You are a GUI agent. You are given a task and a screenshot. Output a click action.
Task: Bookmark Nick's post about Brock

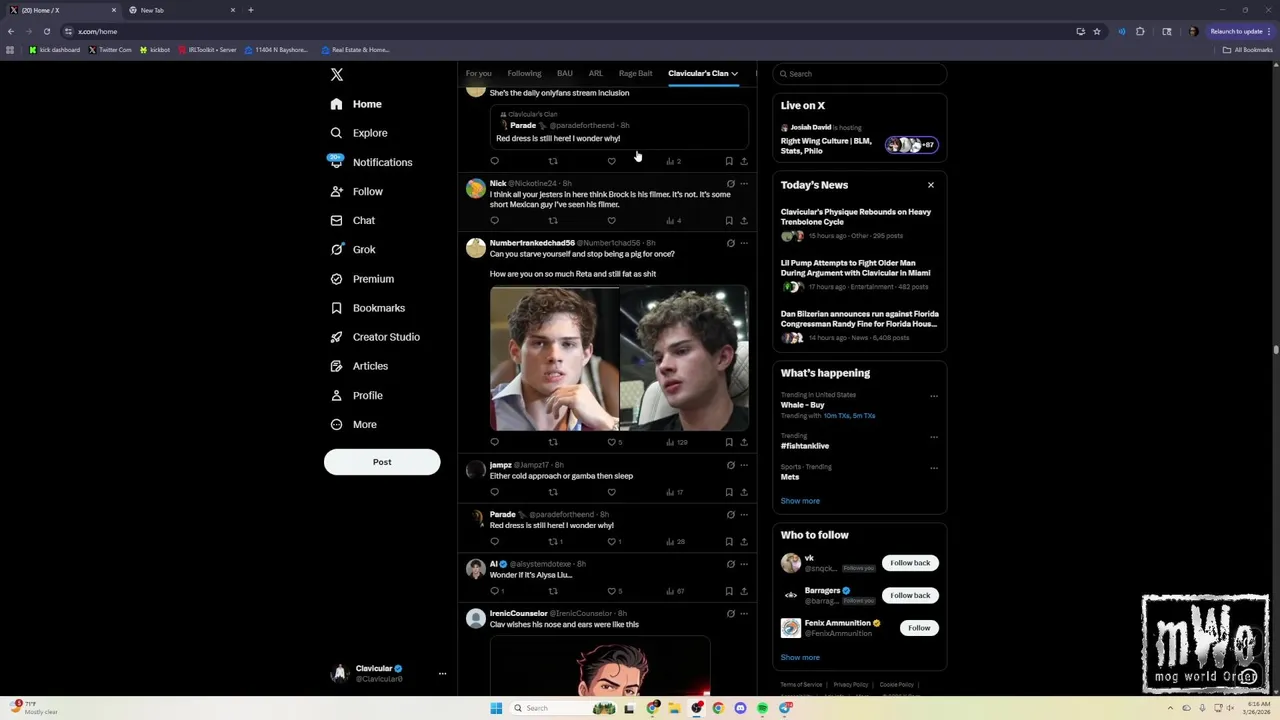tap(729, 221)
